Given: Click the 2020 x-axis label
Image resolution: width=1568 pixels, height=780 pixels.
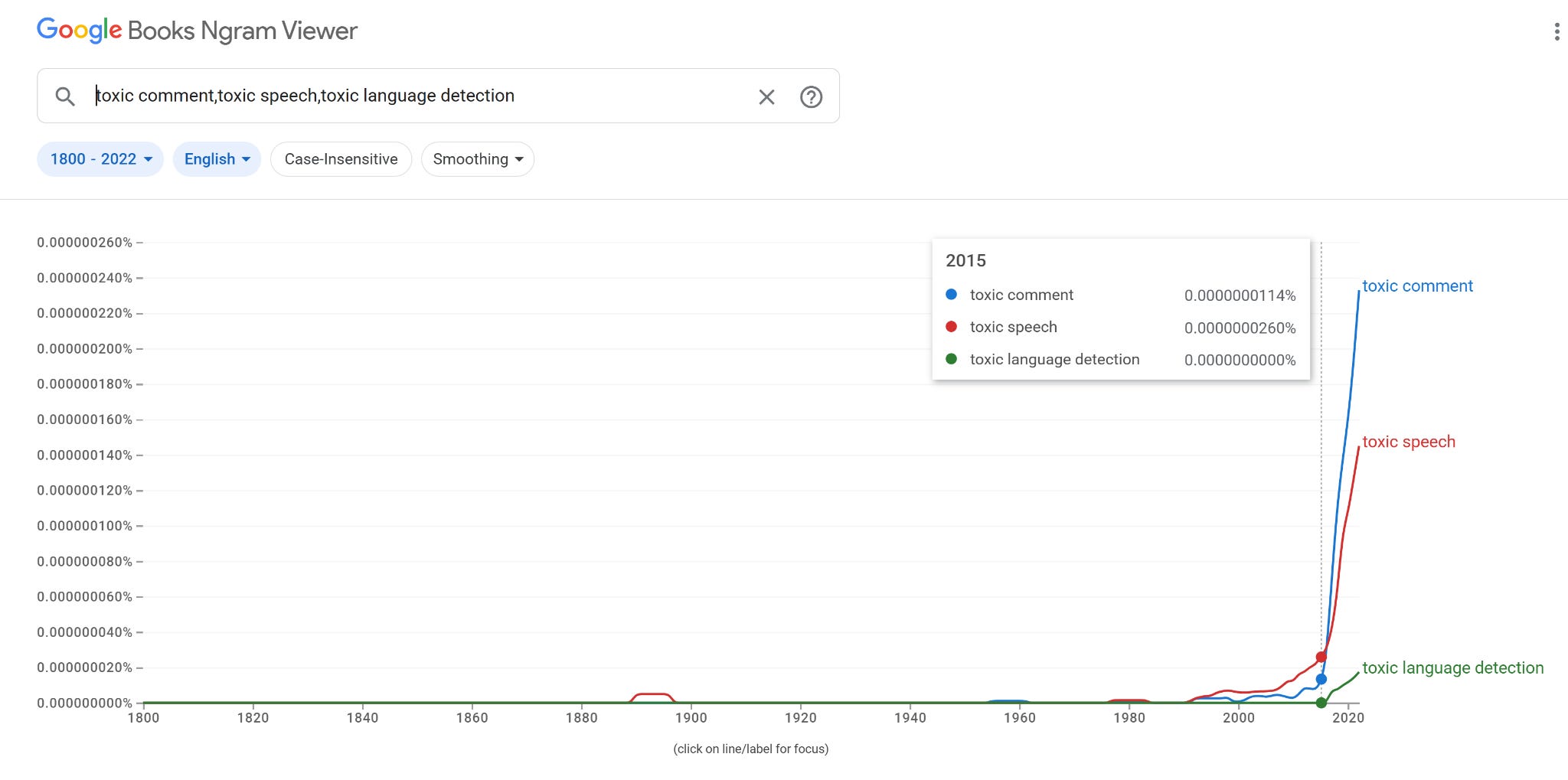Looking at the screenshot, I should 1348,718.
